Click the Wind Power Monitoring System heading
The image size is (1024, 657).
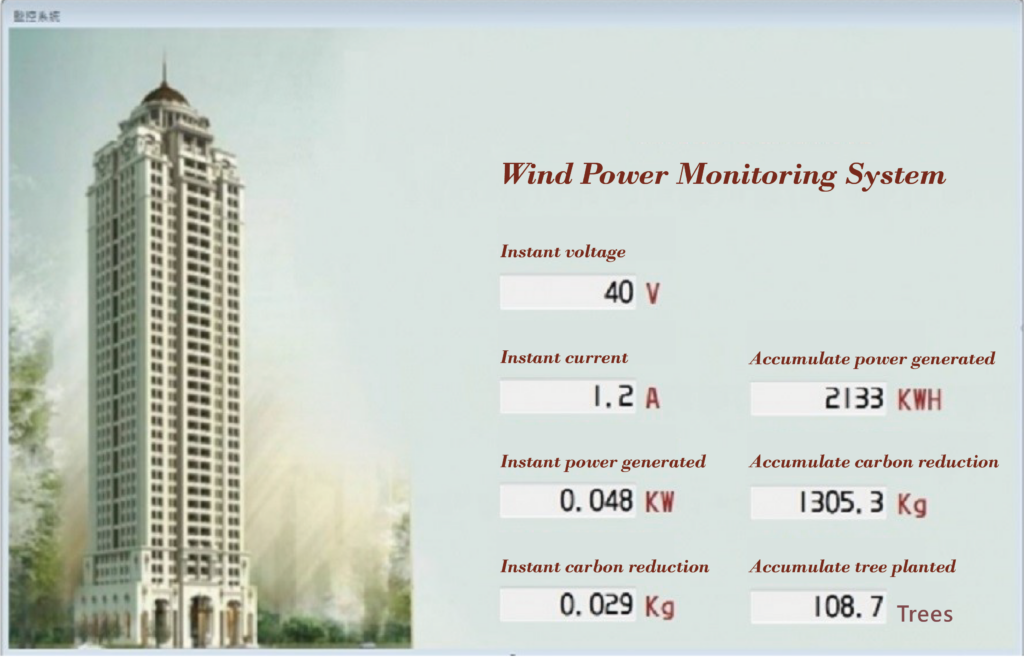(723, 175)
